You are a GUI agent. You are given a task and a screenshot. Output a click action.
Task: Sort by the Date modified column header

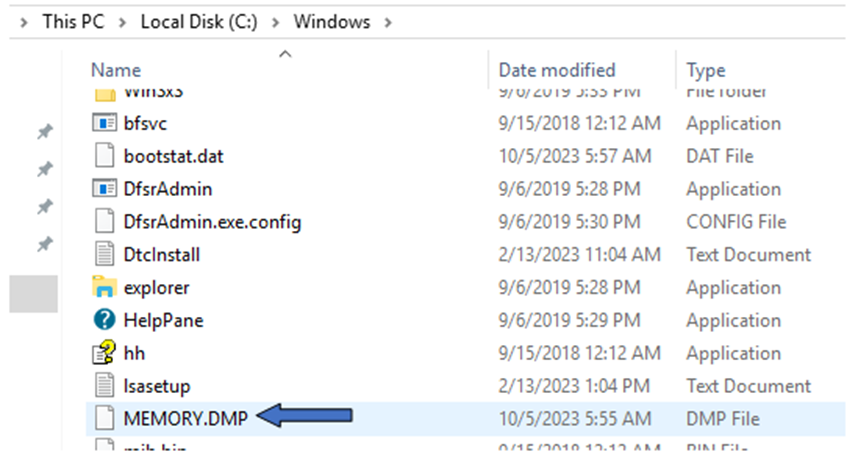pyautogui.click(x=557, y=70)
